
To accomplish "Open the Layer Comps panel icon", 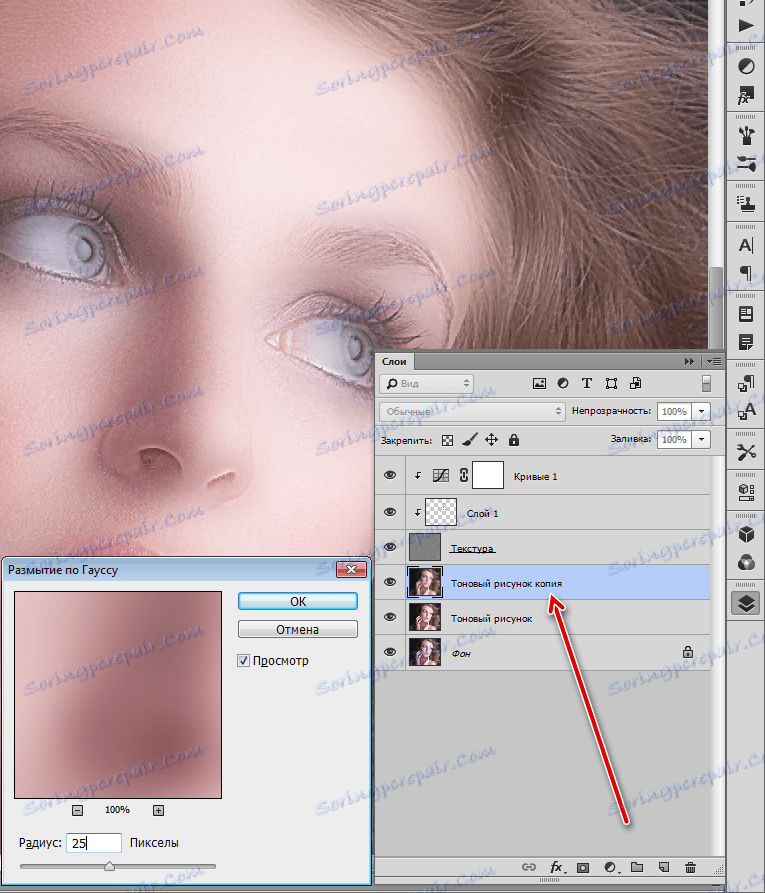I will coord(746,314).
